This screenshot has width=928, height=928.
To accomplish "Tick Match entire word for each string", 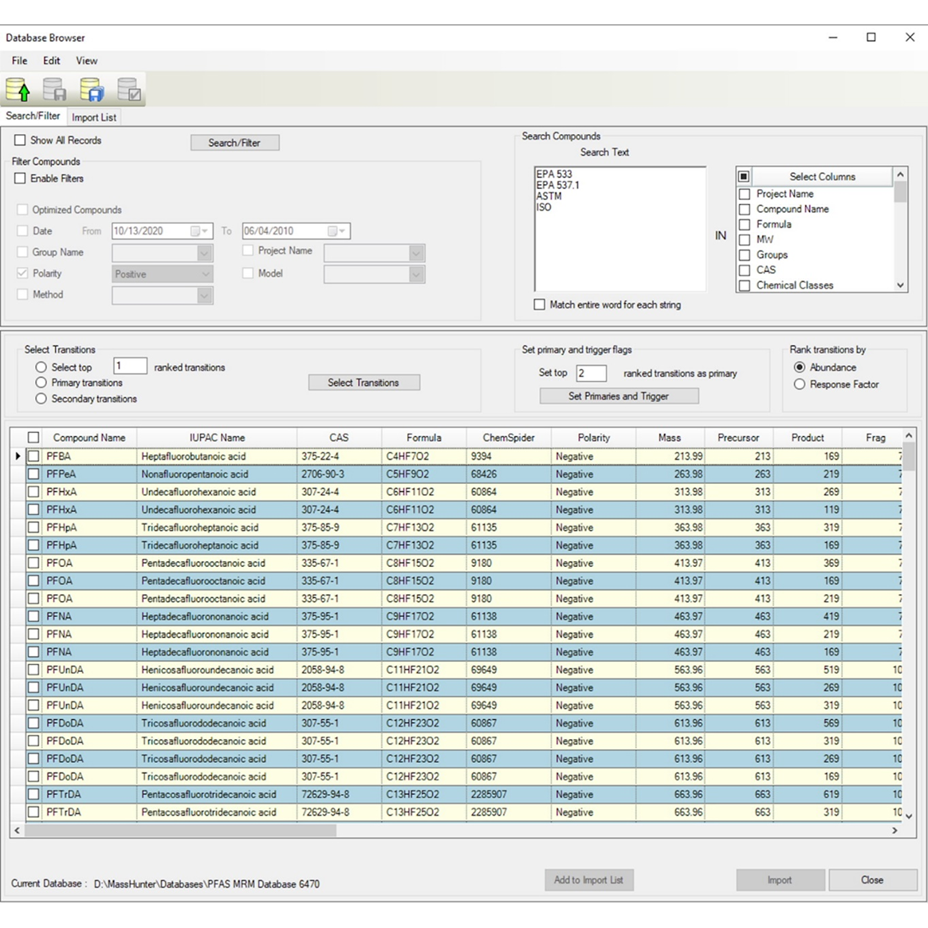I will 540,305.
